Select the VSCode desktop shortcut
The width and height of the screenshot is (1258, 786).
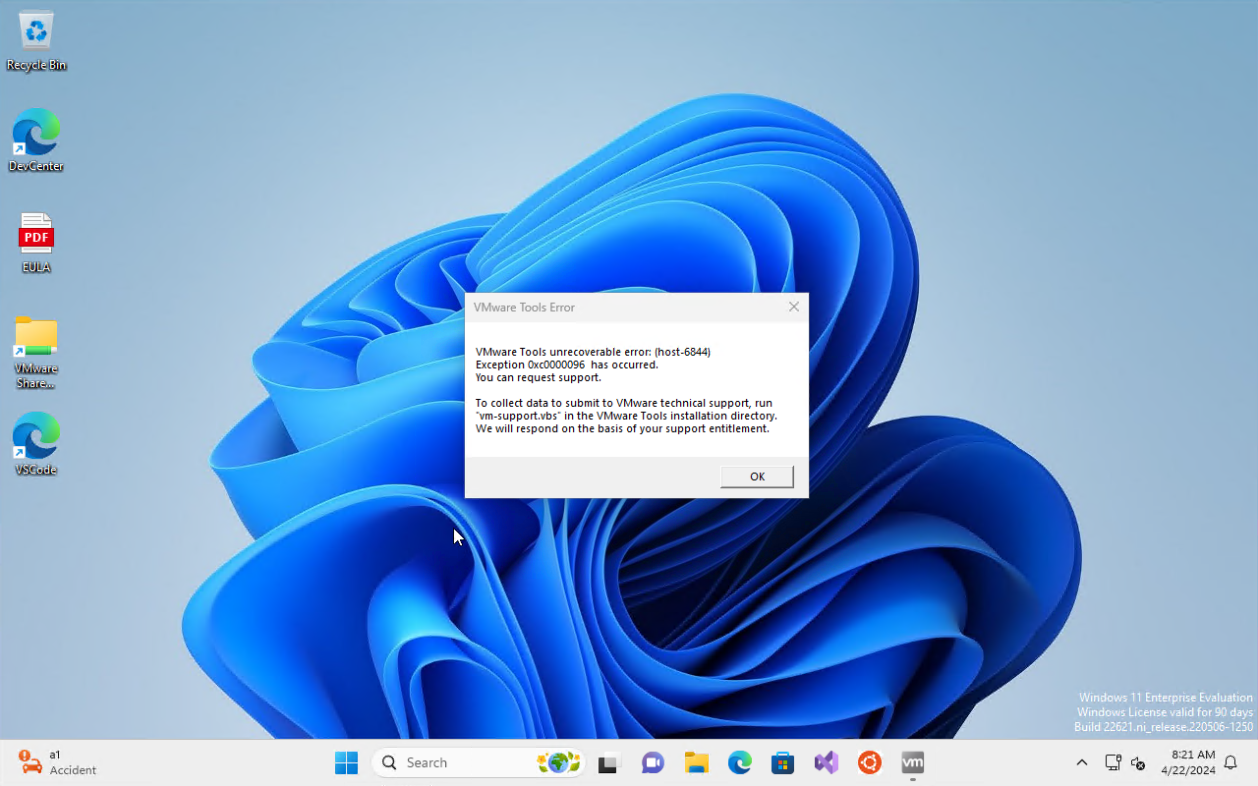(36, 444)
